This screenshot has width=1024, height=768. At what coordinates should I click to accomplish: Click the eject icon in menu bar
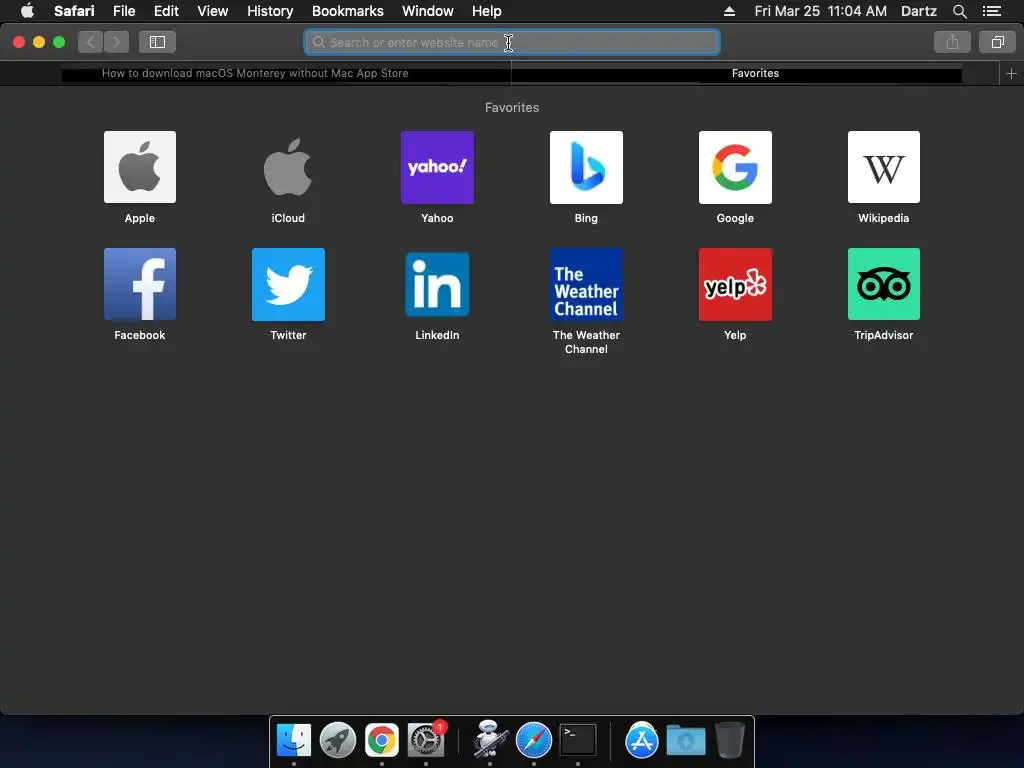(729, 11)
